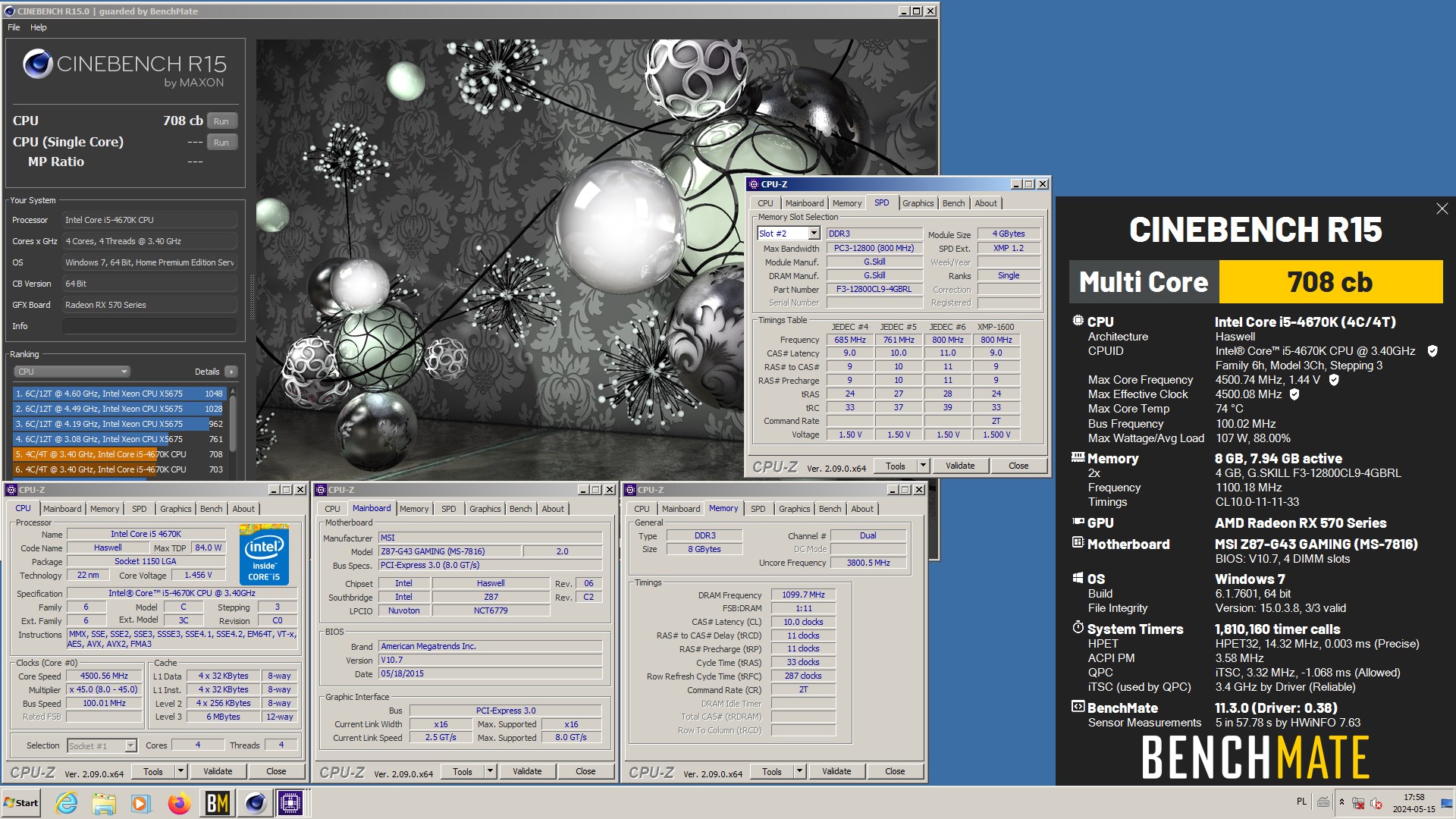Image resolution: width=1456 pixels, height=819 pixels.
Task: Open network status tray icon
Action: 1358,802
